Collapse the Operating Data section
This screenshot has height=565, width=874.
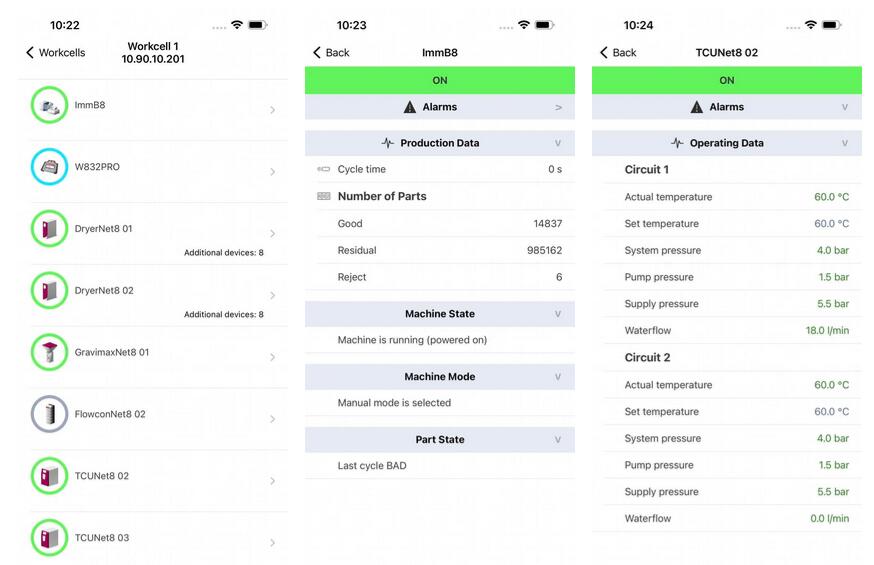pos(845,143)
